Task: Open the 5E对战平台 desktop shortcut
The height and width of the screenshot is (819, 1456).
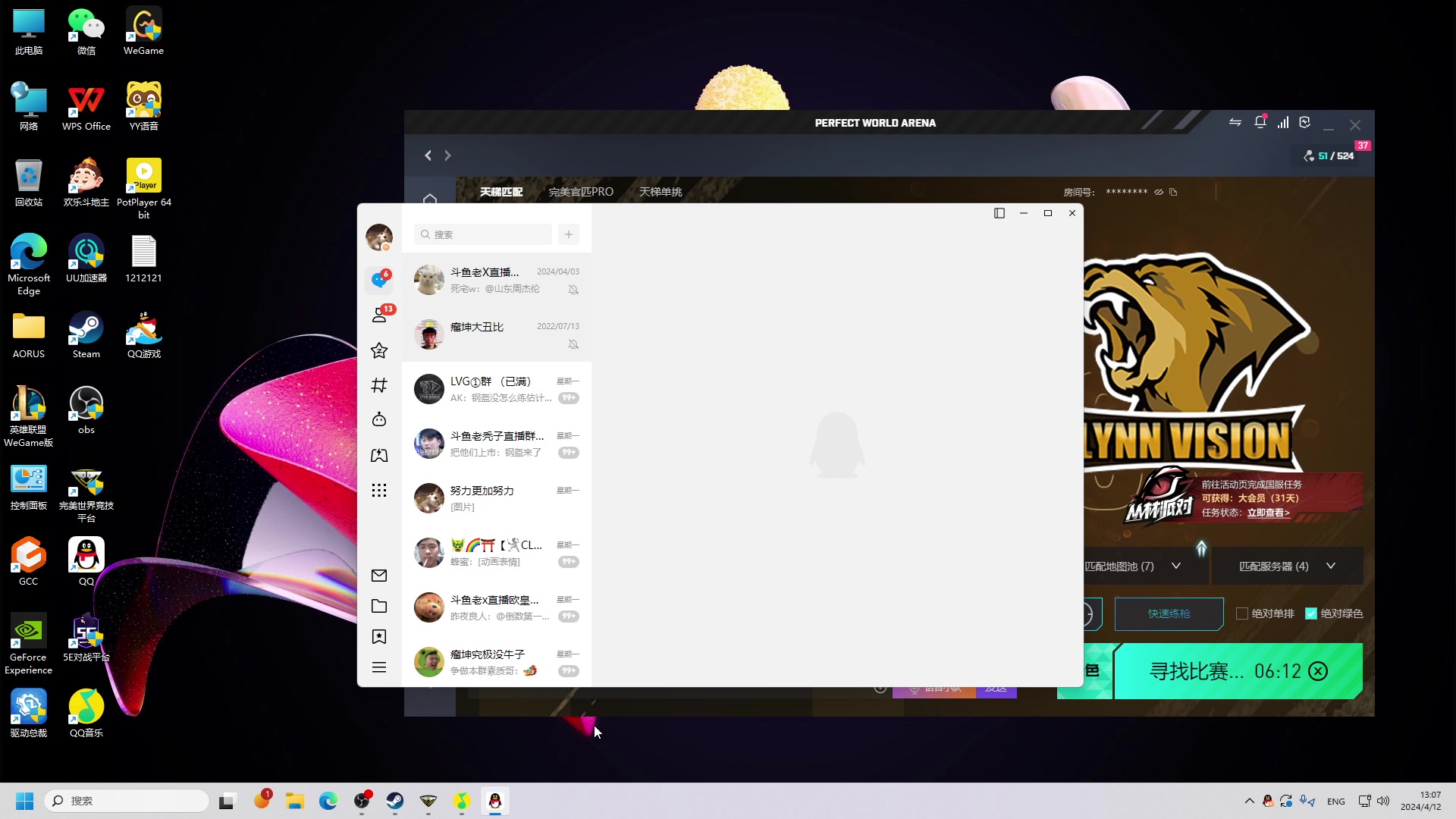Action: (86, 638)
